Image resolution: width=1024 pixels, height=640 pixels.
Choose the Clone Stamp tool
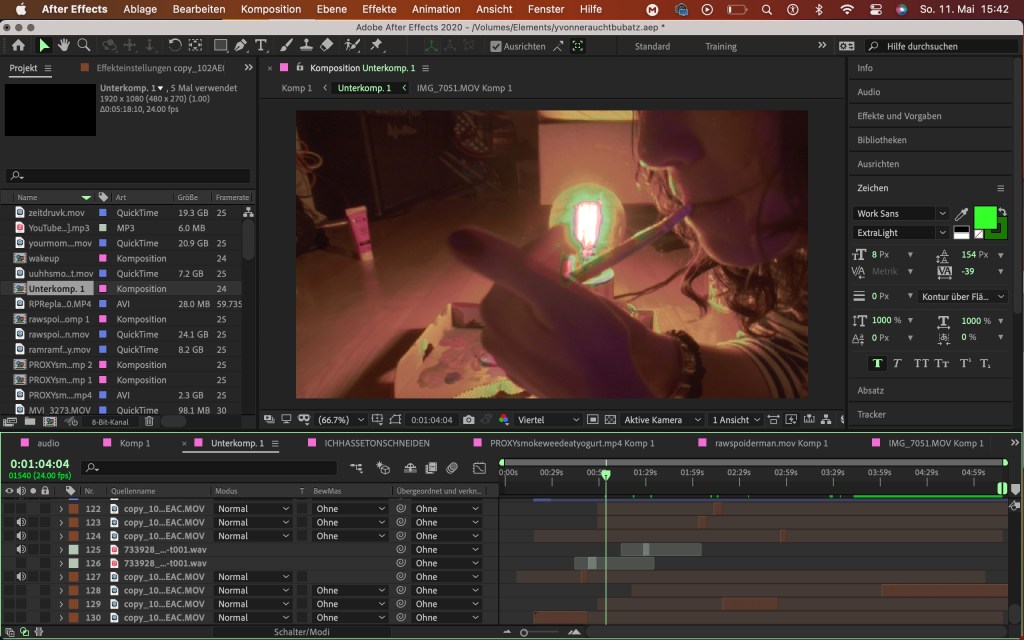point(304,46)
